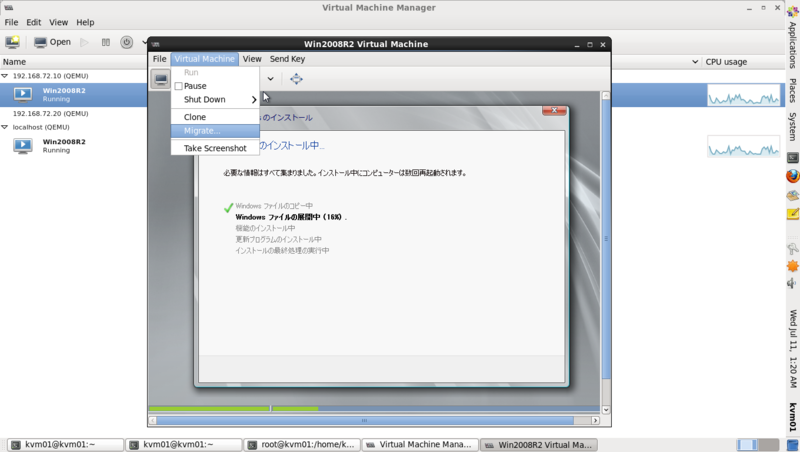Screen dimensions: 800x452
Task: Click the orange update notification icon
Action: (x=792, y=266)
